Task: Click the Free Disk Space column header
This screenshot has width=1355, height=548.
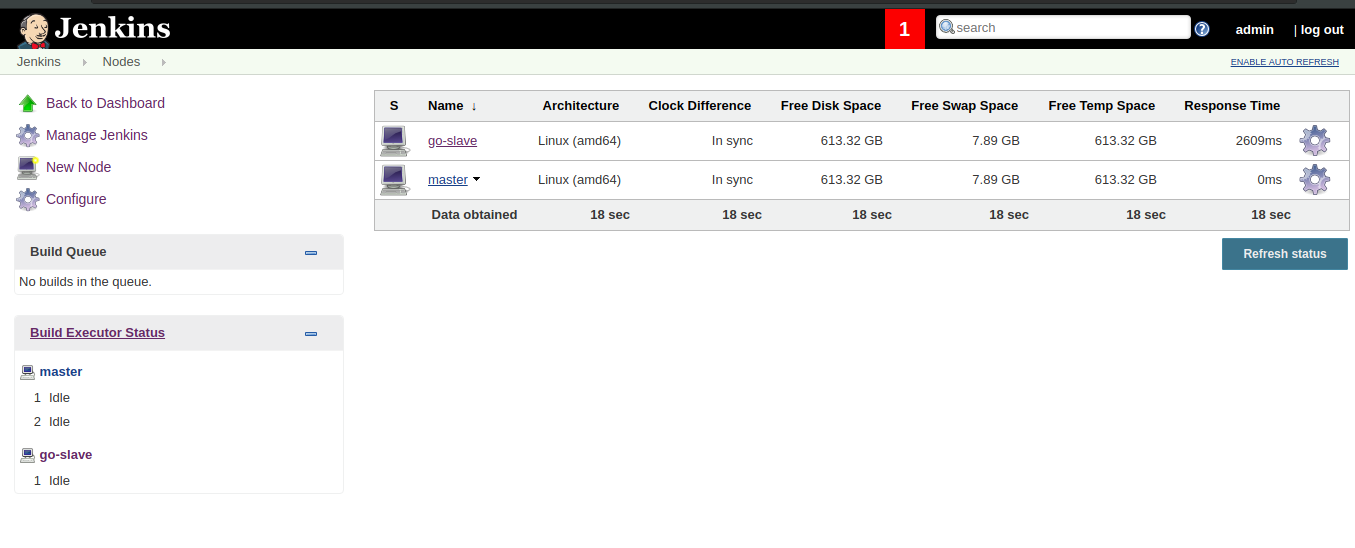Action: [831, 105]
